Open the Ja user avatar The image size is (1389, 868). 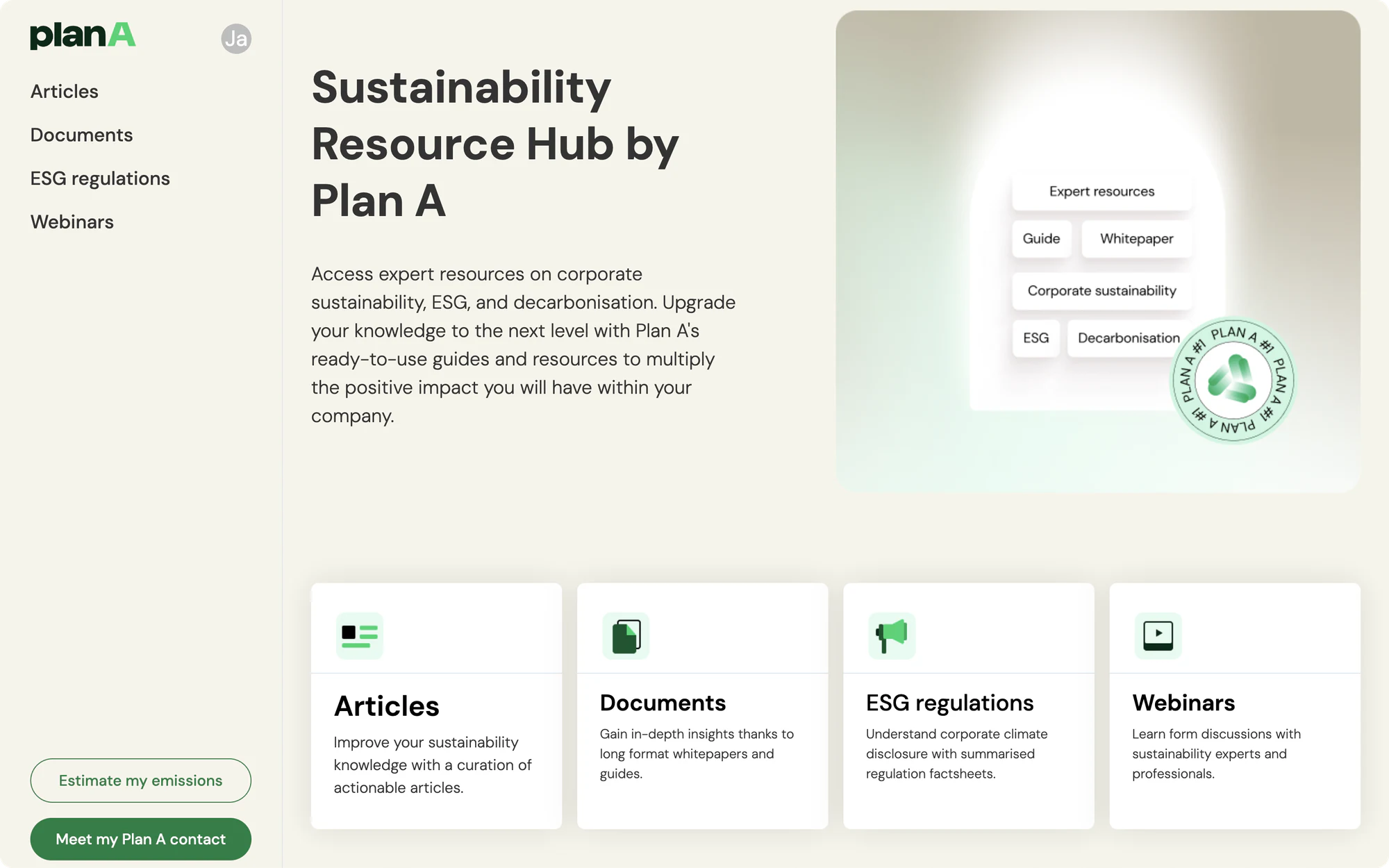tap(236, 38)
